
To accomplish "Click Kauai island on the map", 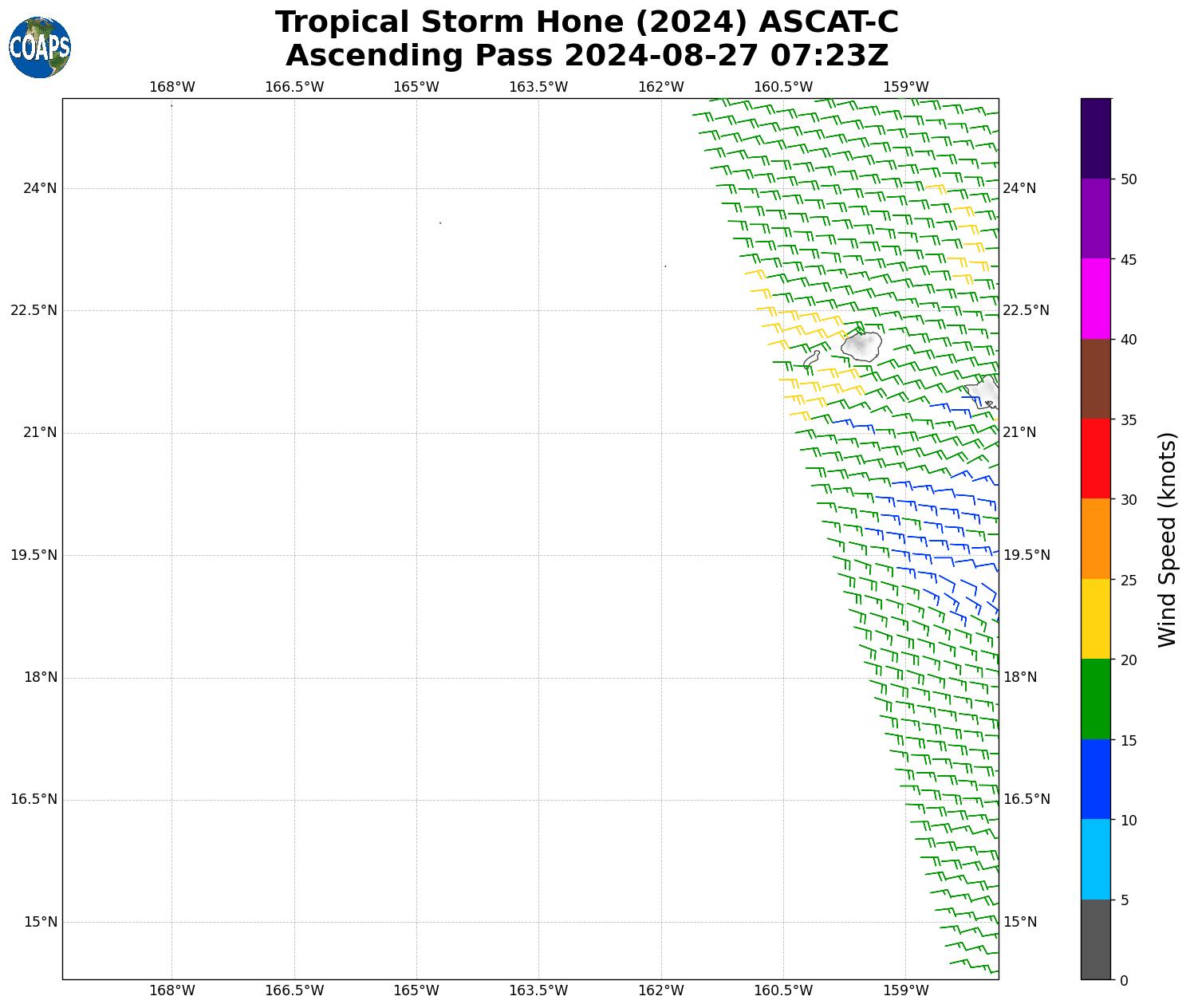I will coord(861,345).
